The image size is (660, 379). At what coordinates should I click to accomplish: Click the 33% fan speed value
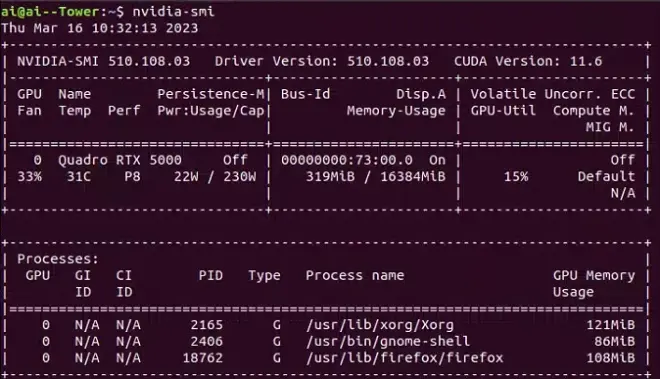pyautogui.click(x=29, y=177)
